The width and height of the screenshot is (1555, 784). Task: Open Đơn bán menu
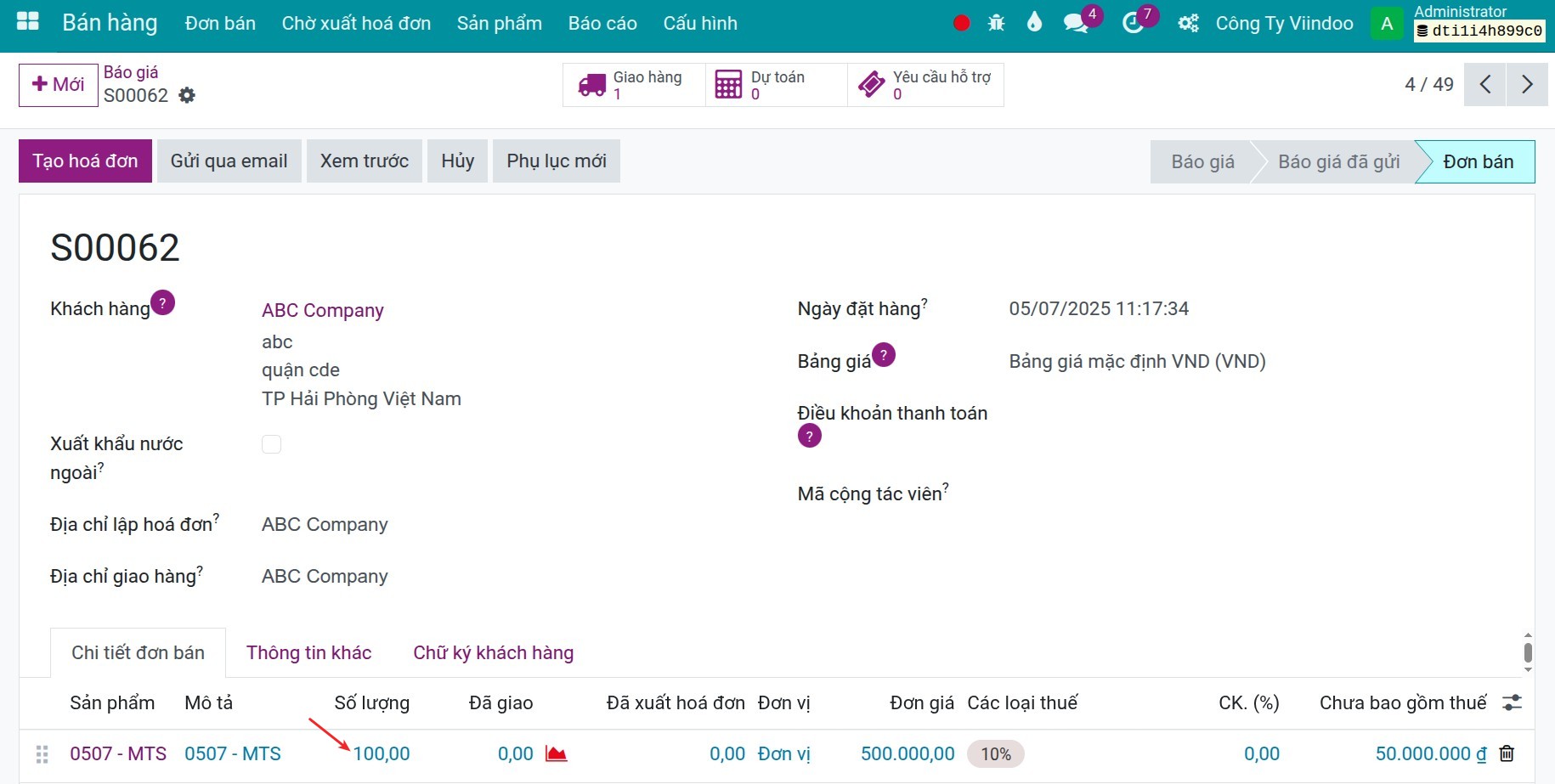tap(220, 23)
